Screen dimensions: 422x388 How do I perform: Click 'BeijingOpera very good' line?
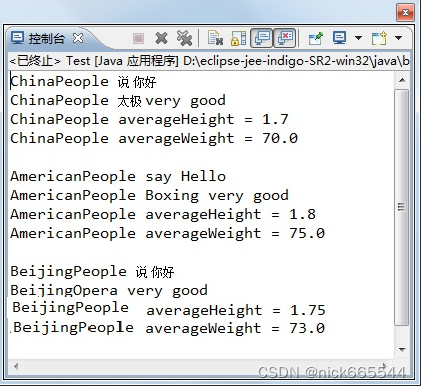click(x=109, y=291)
